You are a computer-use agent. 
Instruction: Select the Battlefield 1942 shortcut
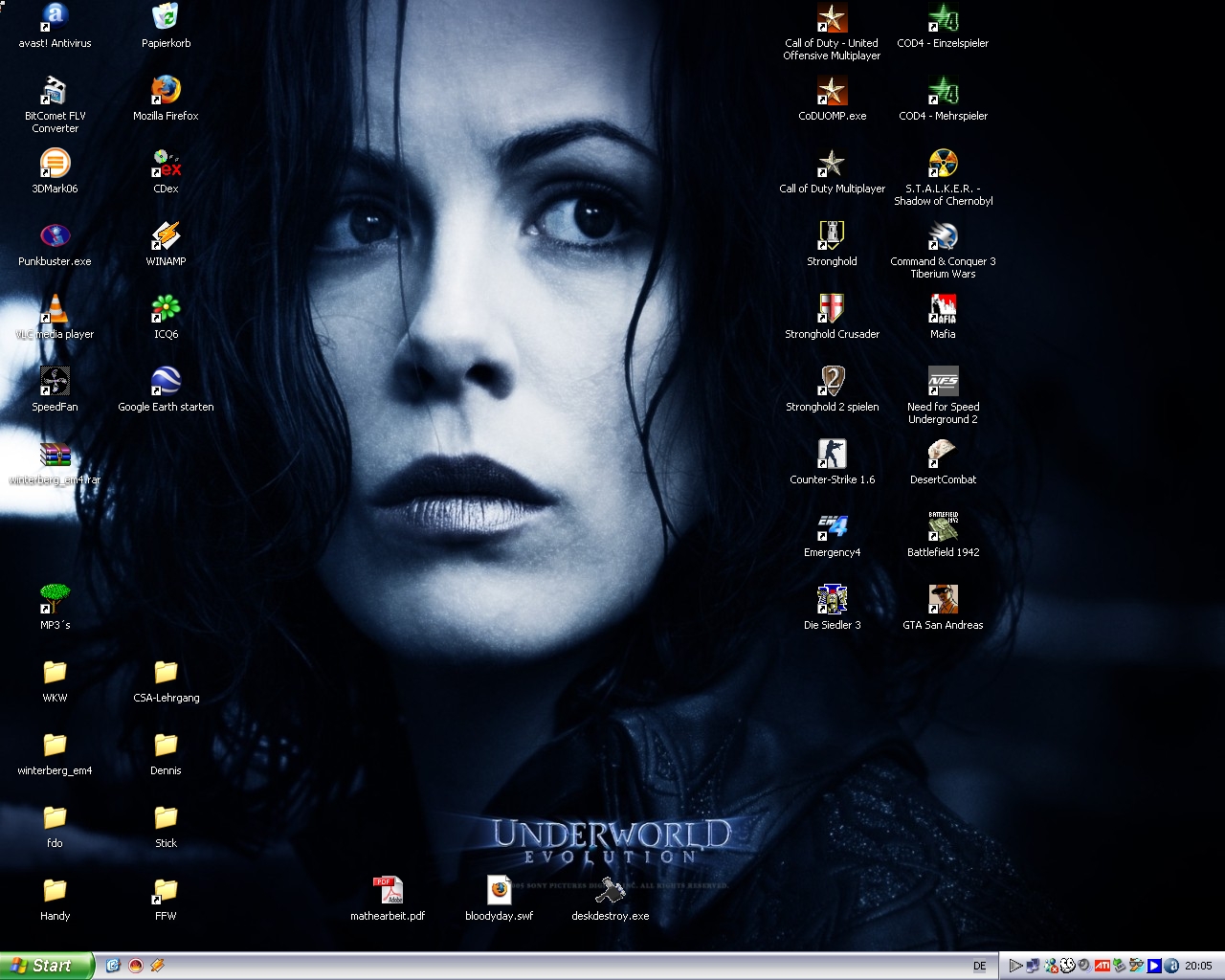click(x=943, y=527)
